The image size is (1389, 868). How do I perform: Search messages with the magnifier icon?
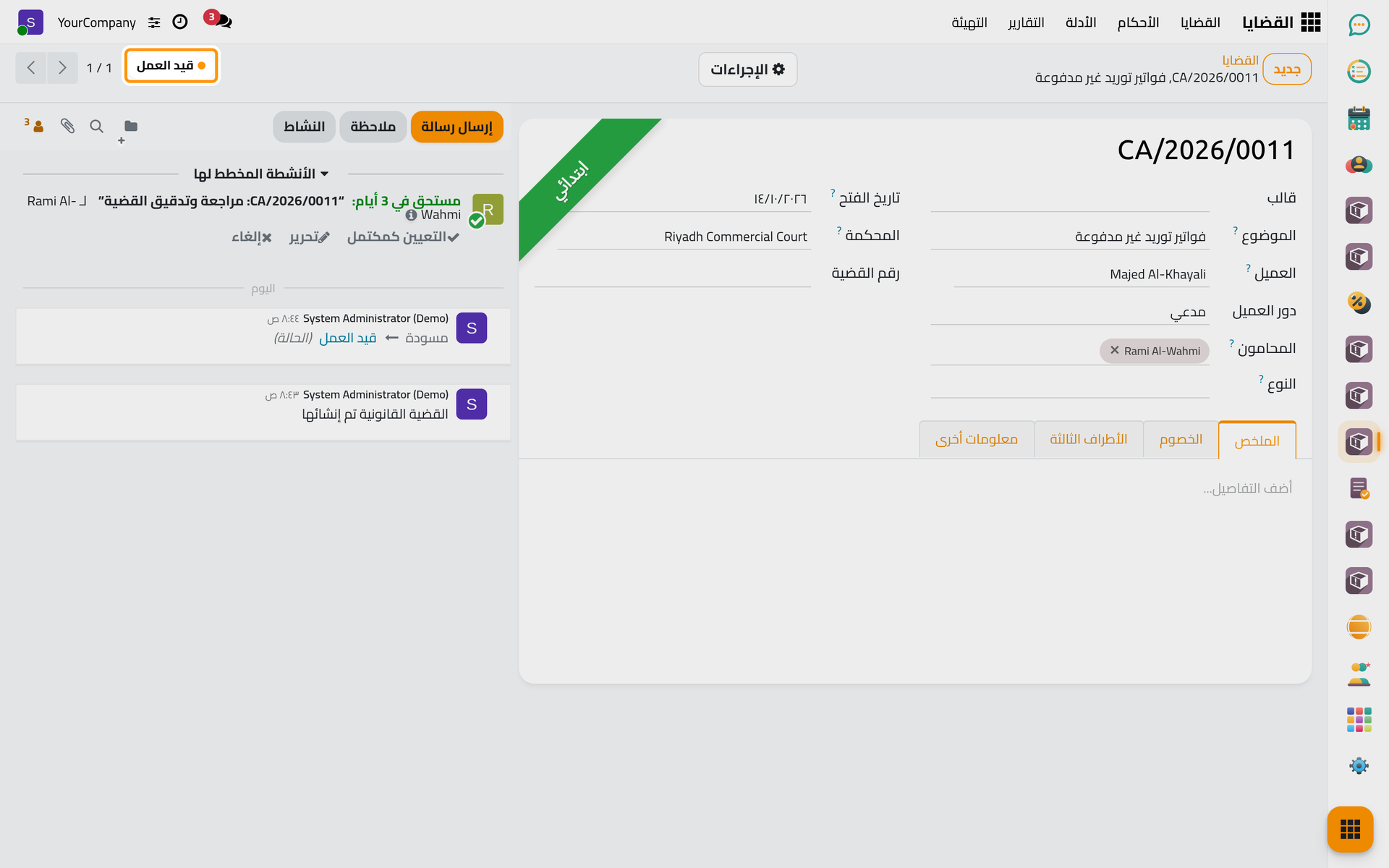coord(96,126)
